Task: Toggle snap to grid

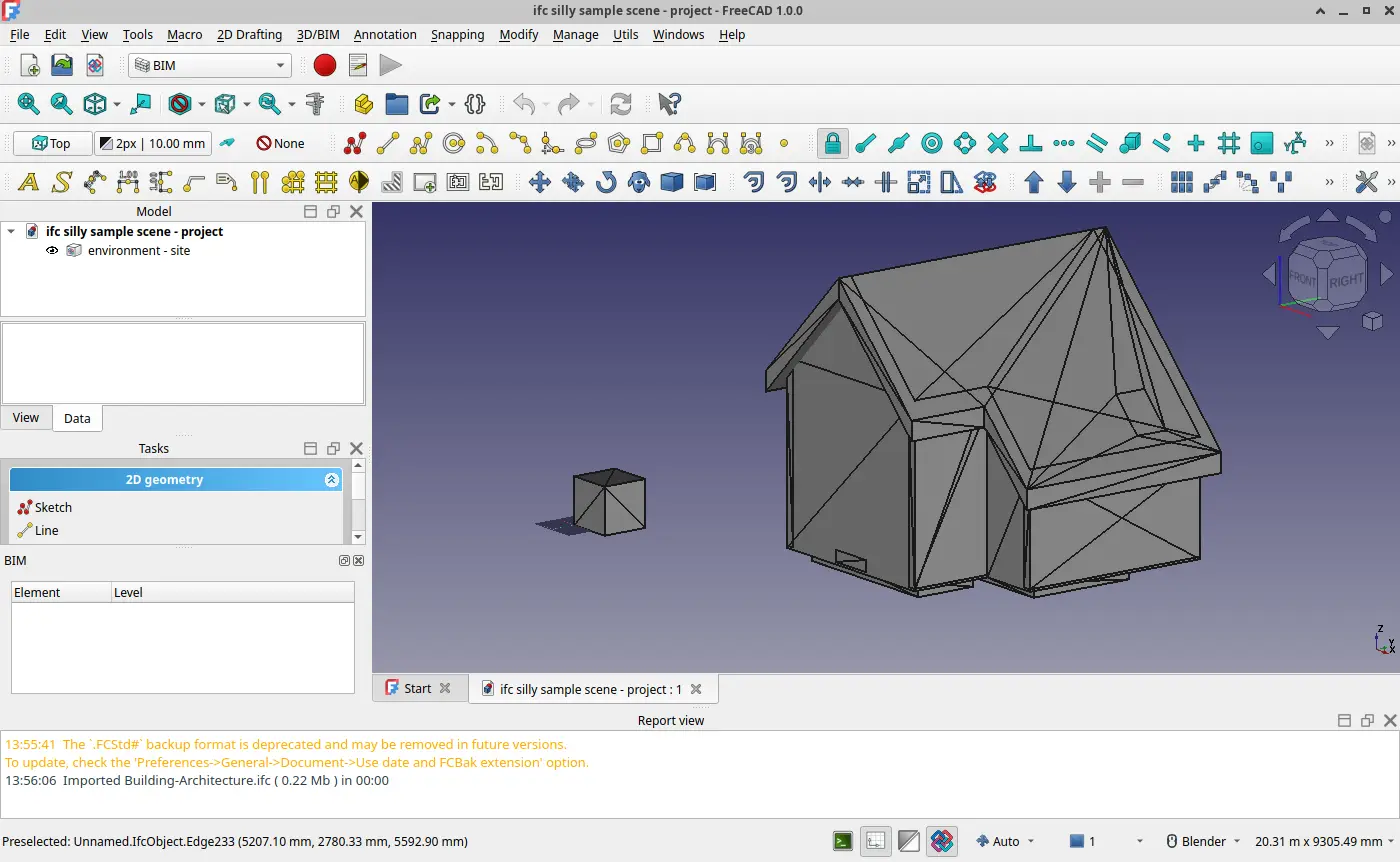Action: (x=1229, y=143)
